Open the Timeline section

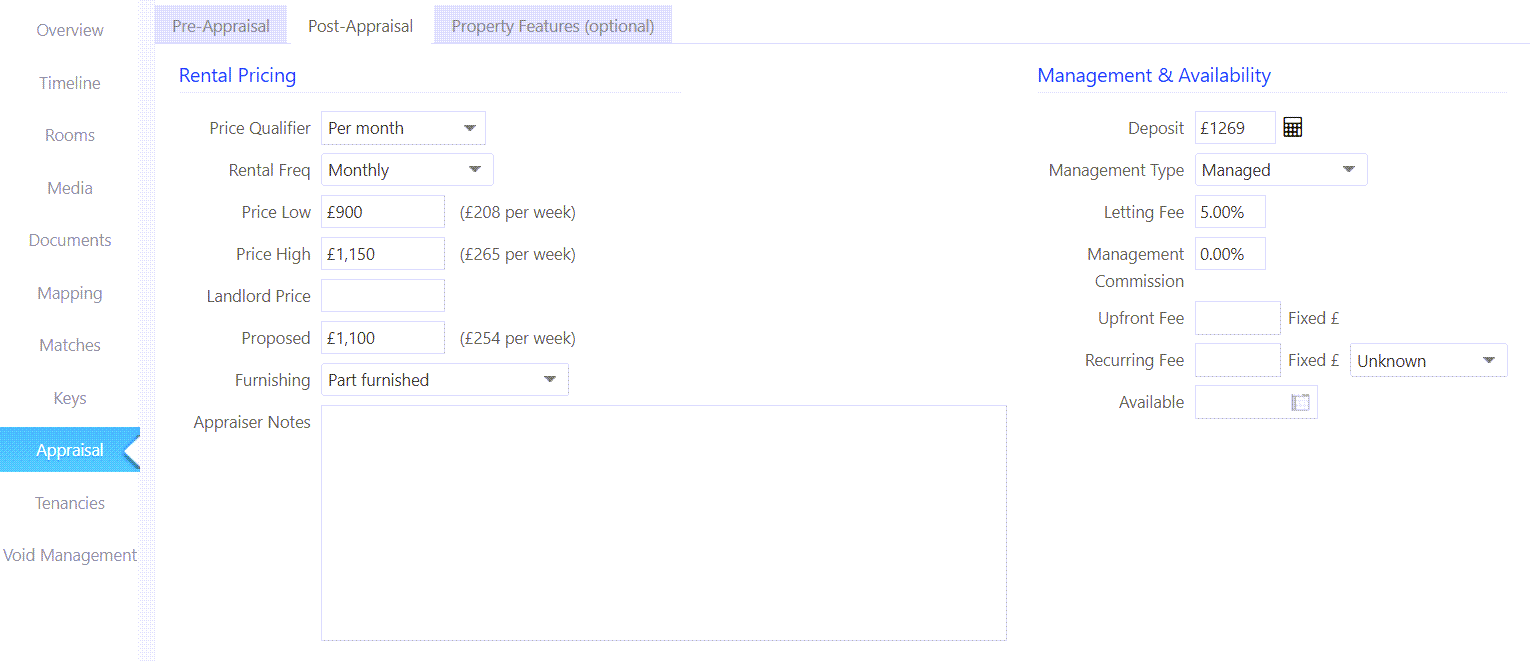point(70,83)
